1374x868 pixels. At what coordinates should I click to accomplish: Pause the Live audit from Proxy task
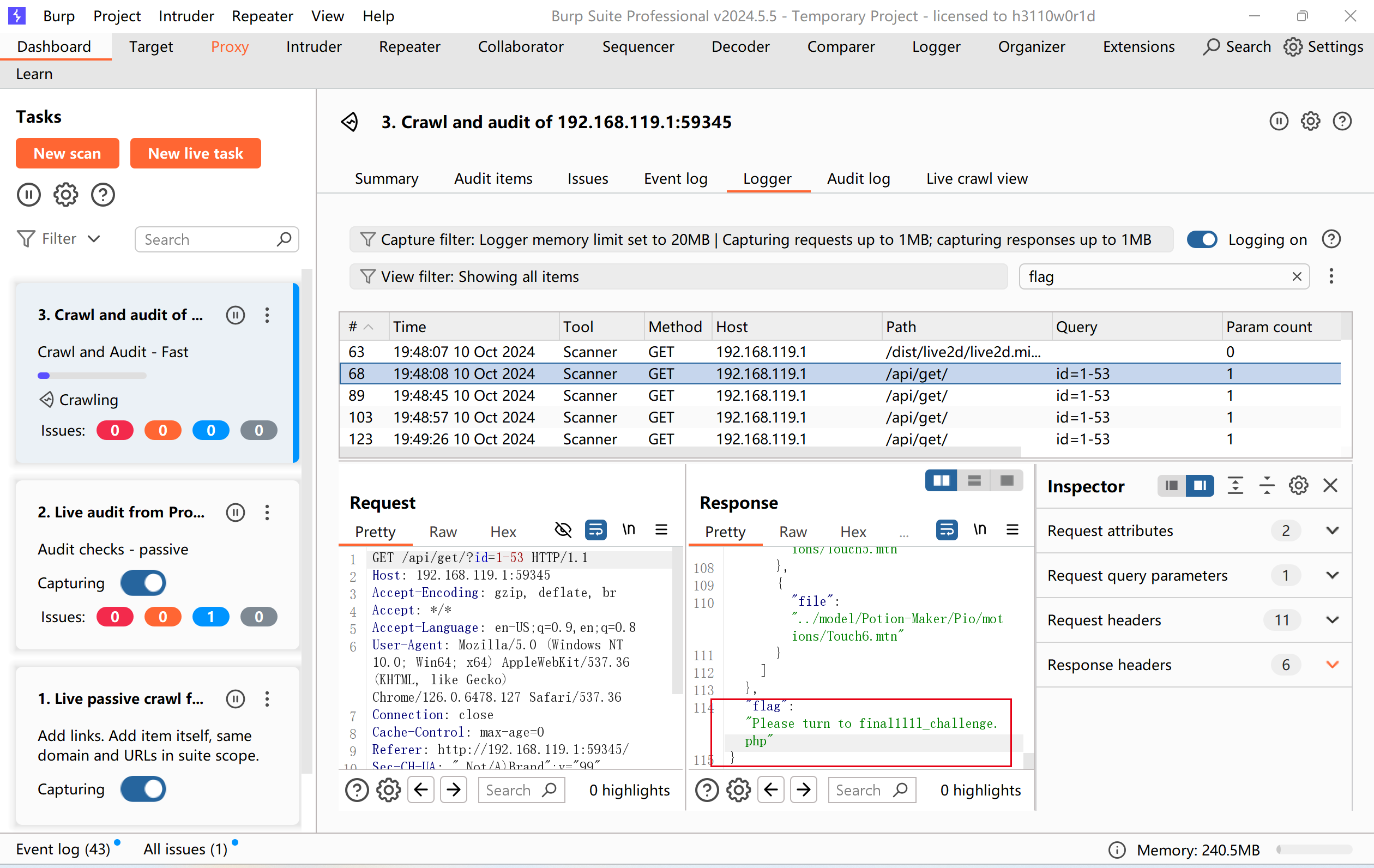point(235,513)
